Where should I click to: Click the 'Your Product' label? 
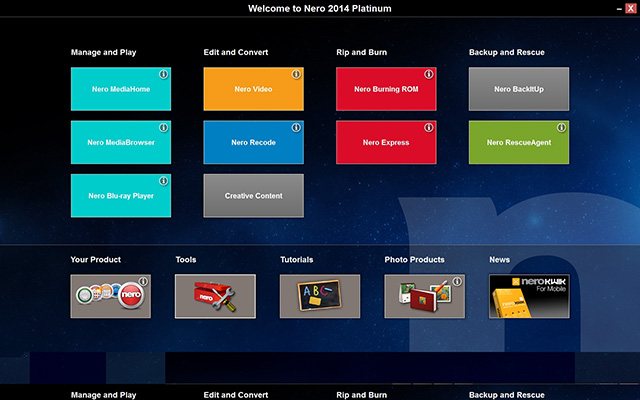pyautogui.click(x=96, y=260)
